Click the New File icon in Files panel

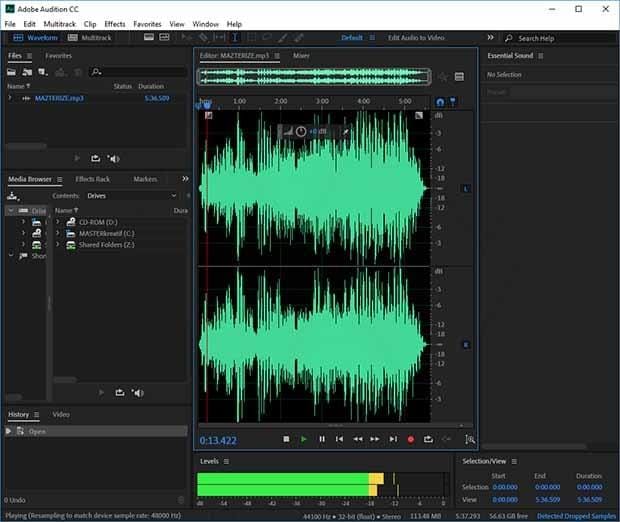coord(43,72)
